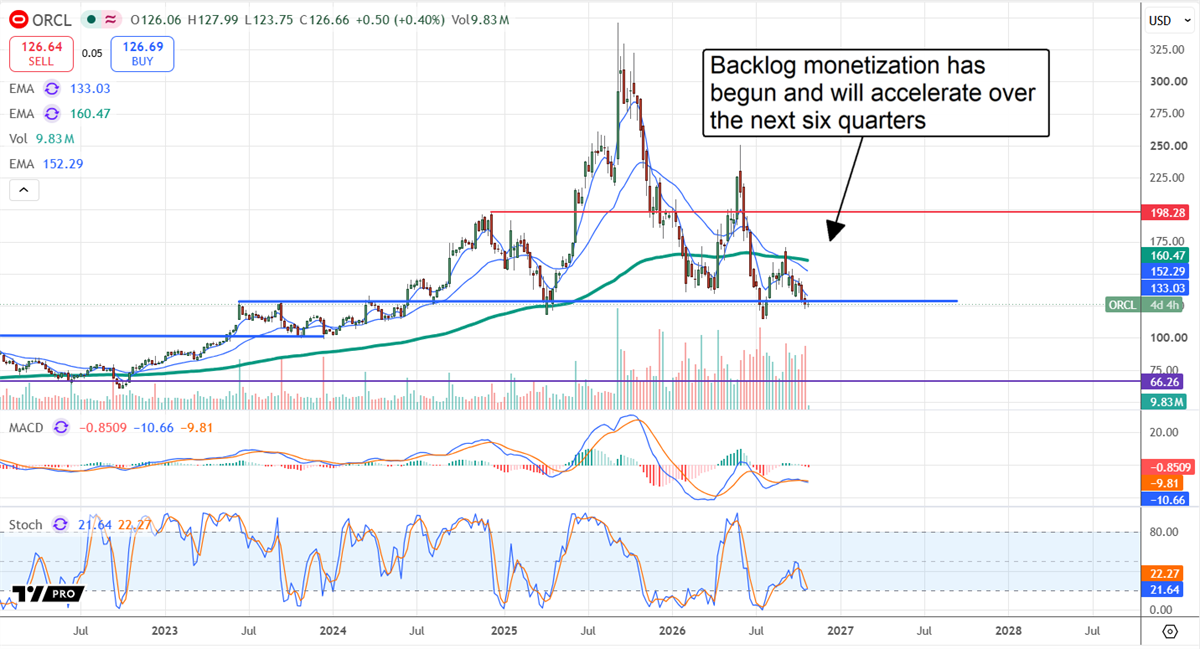
Task: Click the blue 152.29 price-axis label
Action: (1165, 271)
